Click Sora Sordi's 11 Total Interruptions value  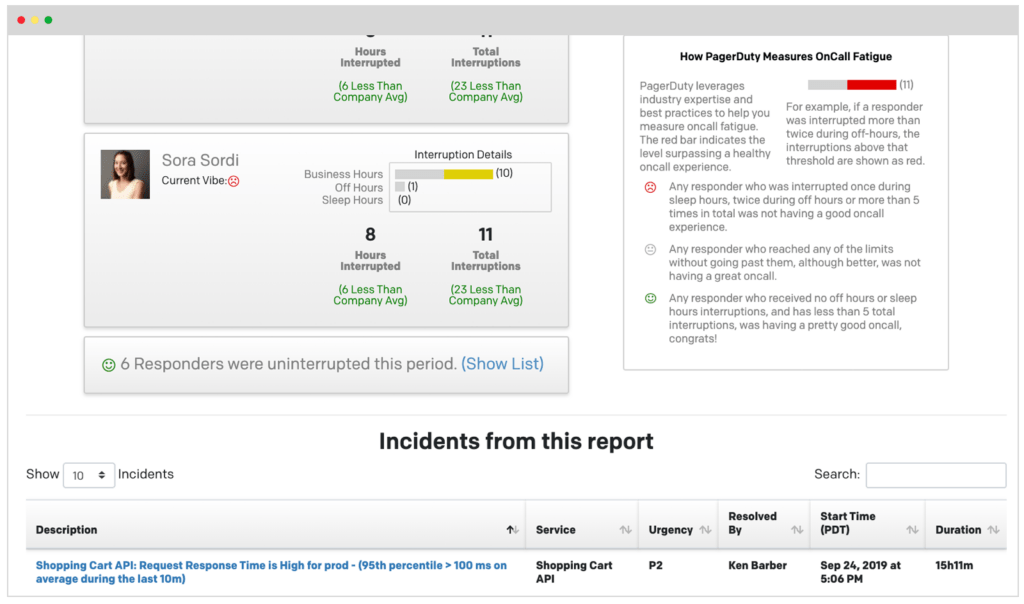[485, 234]
